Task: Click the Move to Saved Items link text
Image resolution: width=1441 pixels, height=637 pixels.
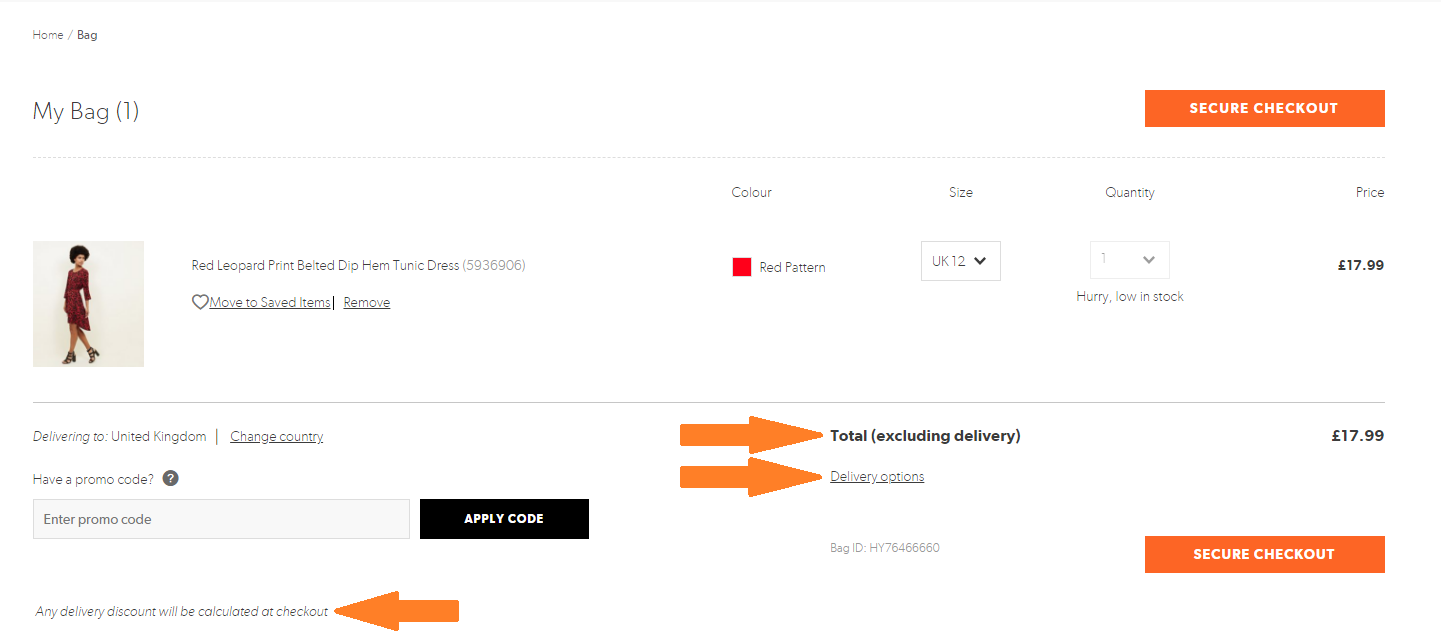Action: coord(269,303)
